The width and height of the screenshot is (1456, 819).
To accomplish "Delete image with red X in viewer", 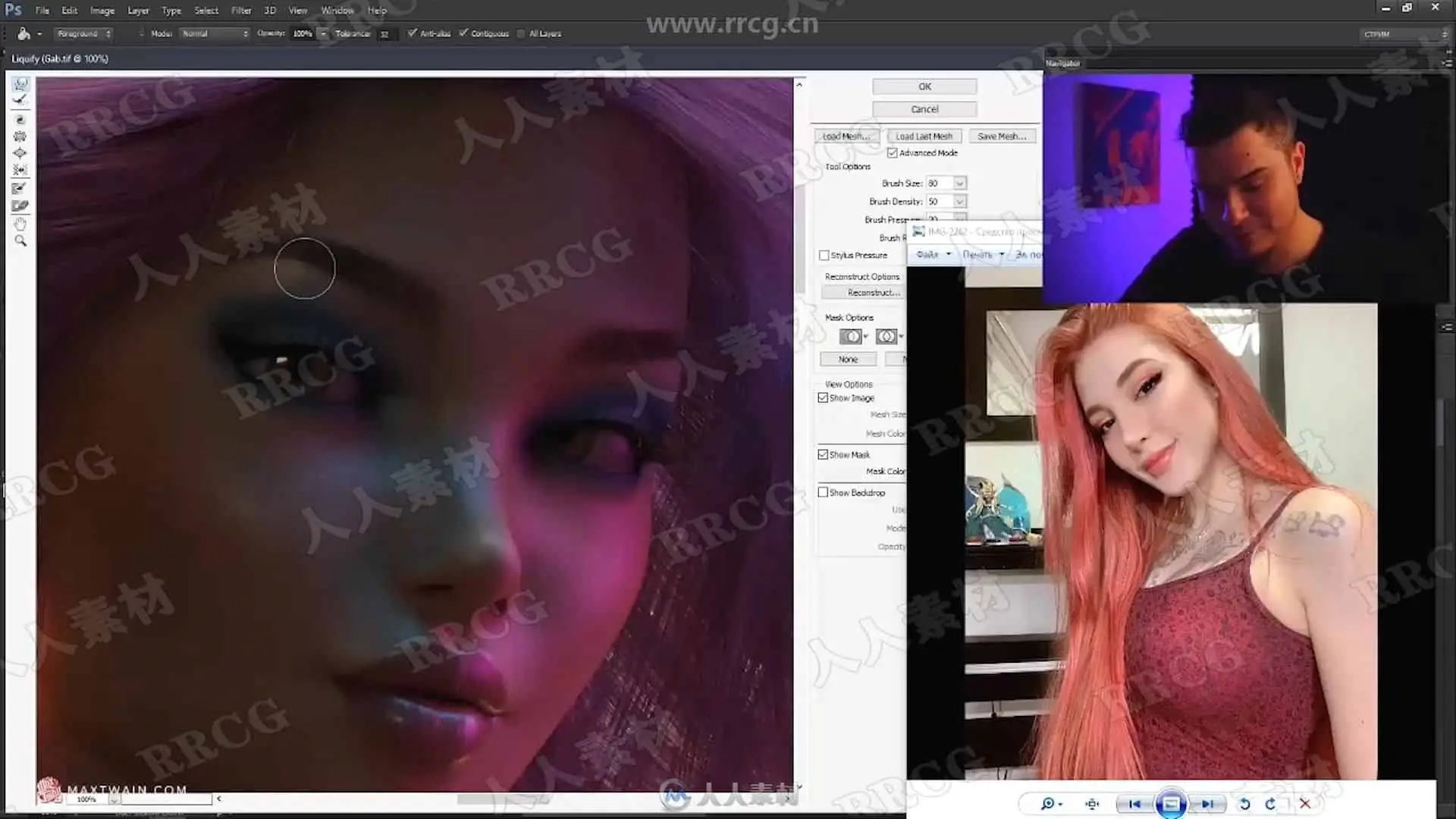I will point(1305,804).
